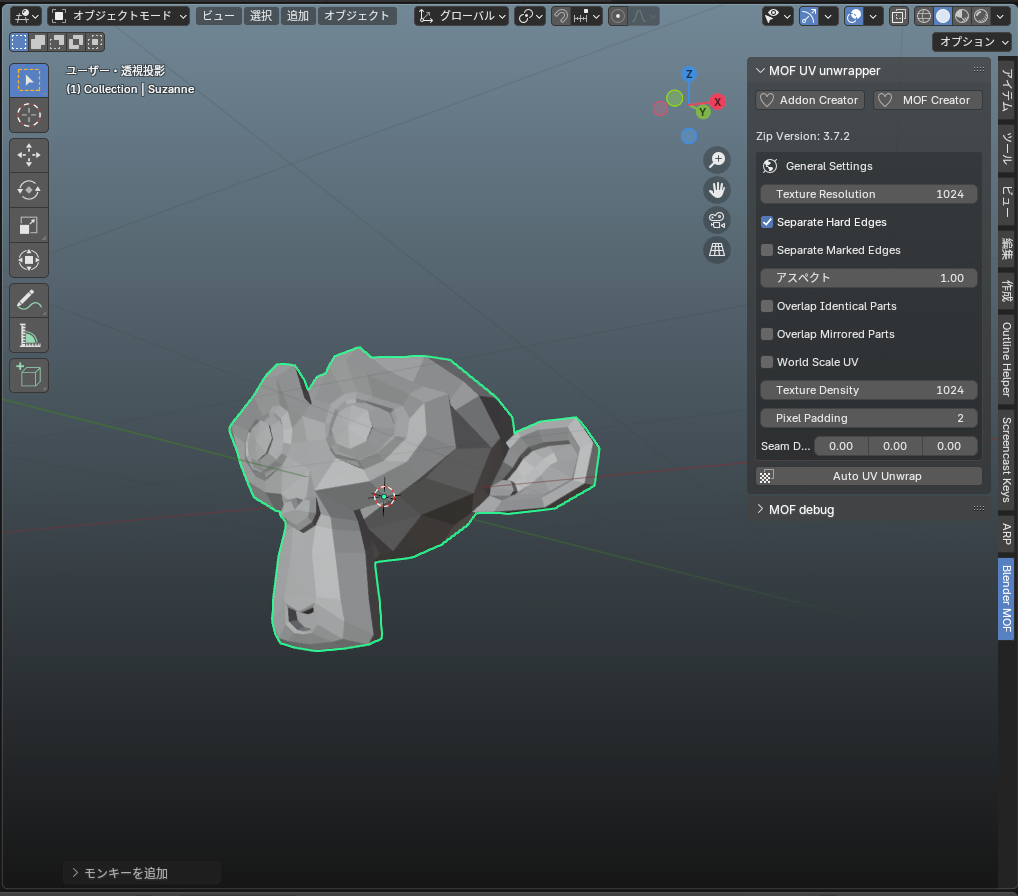The height and width of the screenshot is (896, 1018).
Task: Open the グローバル orientation dropdown
Action: 461,16
